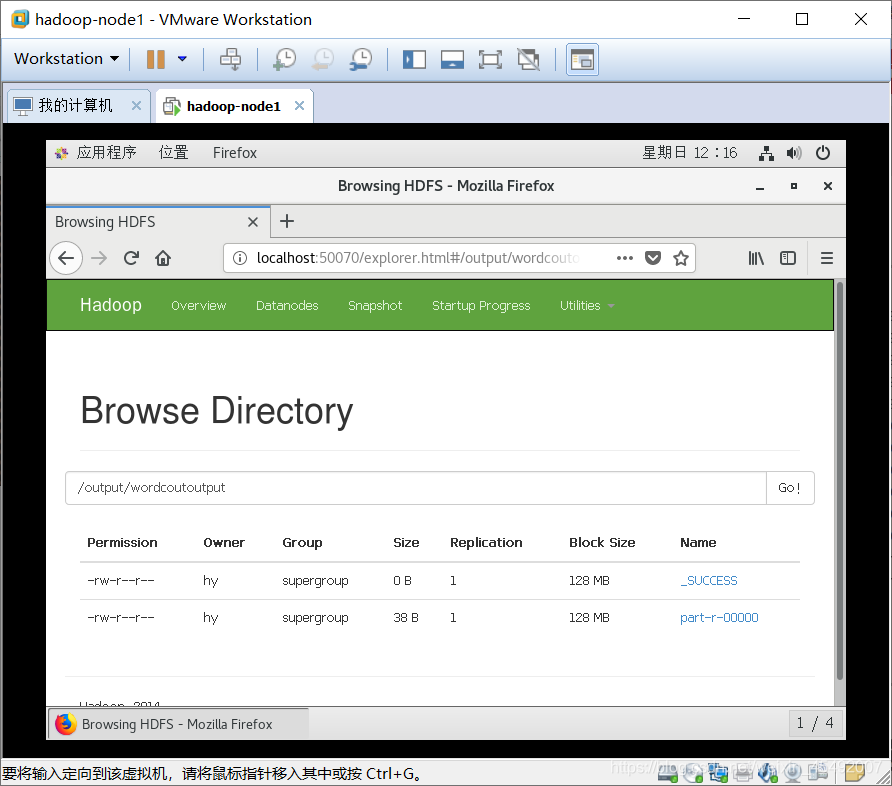Open the _SUCCESS file link
This screenshot has height=786, width=892.
[709, 581]
